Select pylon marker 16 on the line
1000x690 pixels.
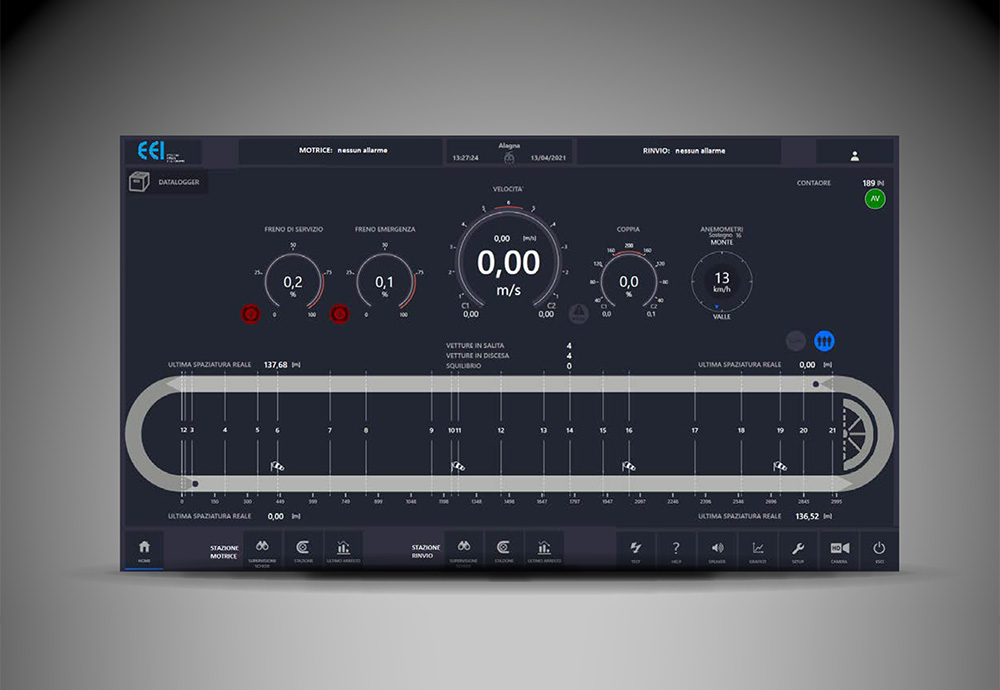(x=629, y=430)
